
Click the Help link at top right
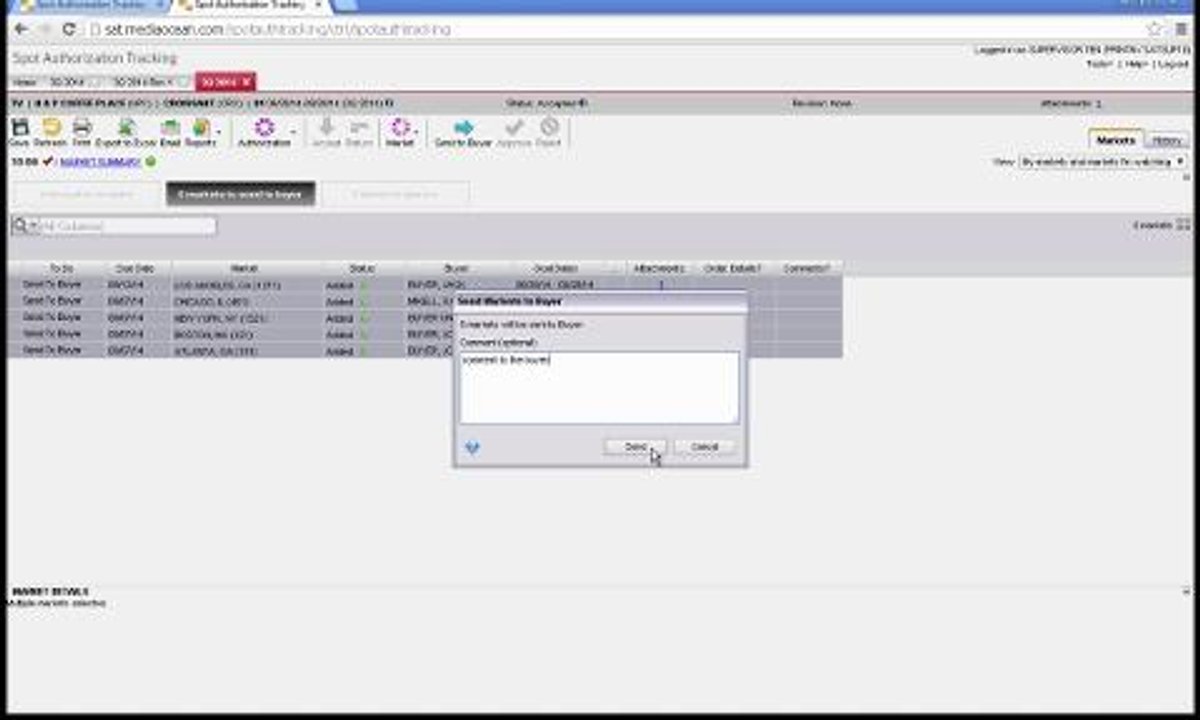tap(1137, 64)
